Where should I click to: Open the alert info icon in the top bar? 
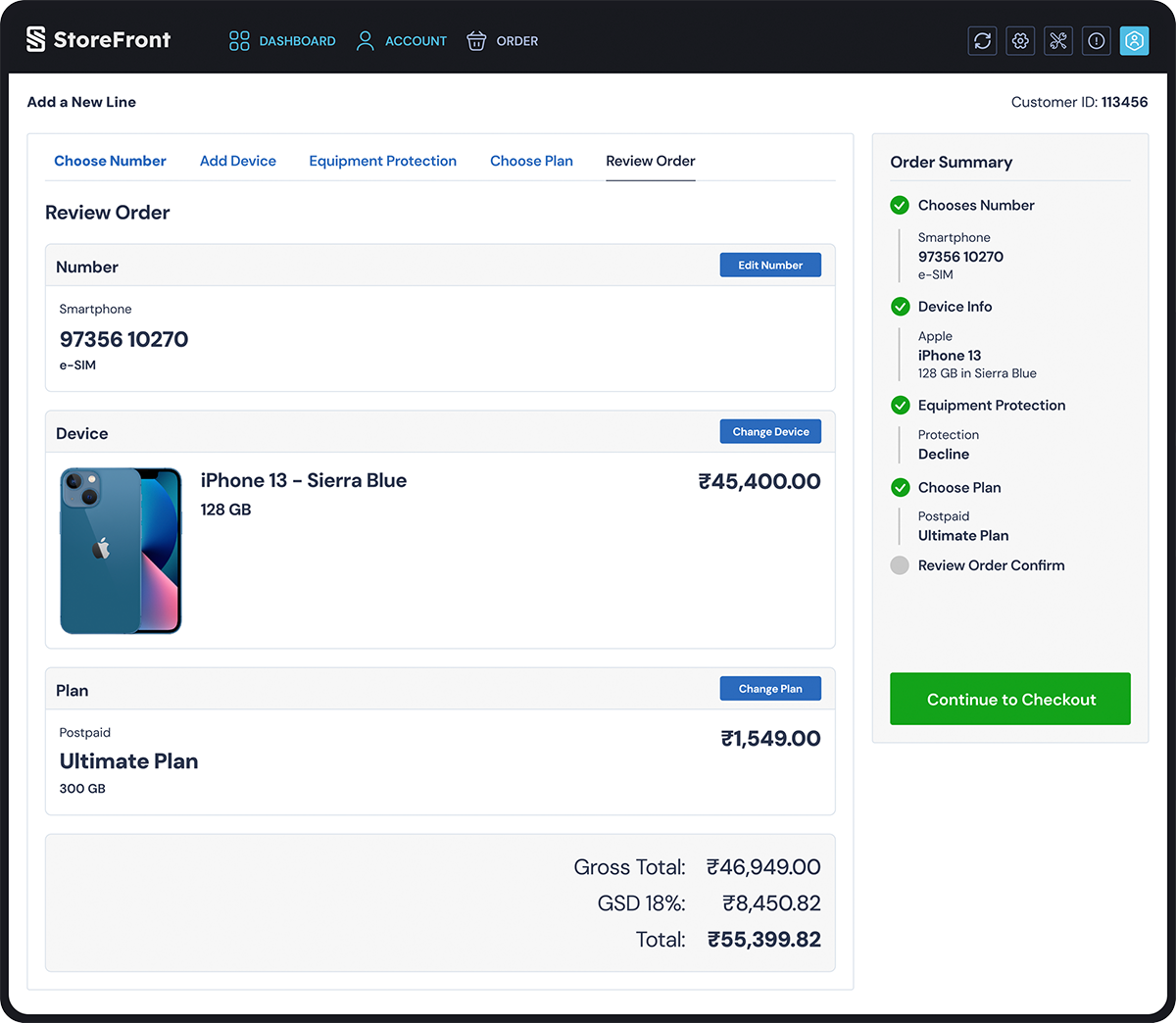1096,40
